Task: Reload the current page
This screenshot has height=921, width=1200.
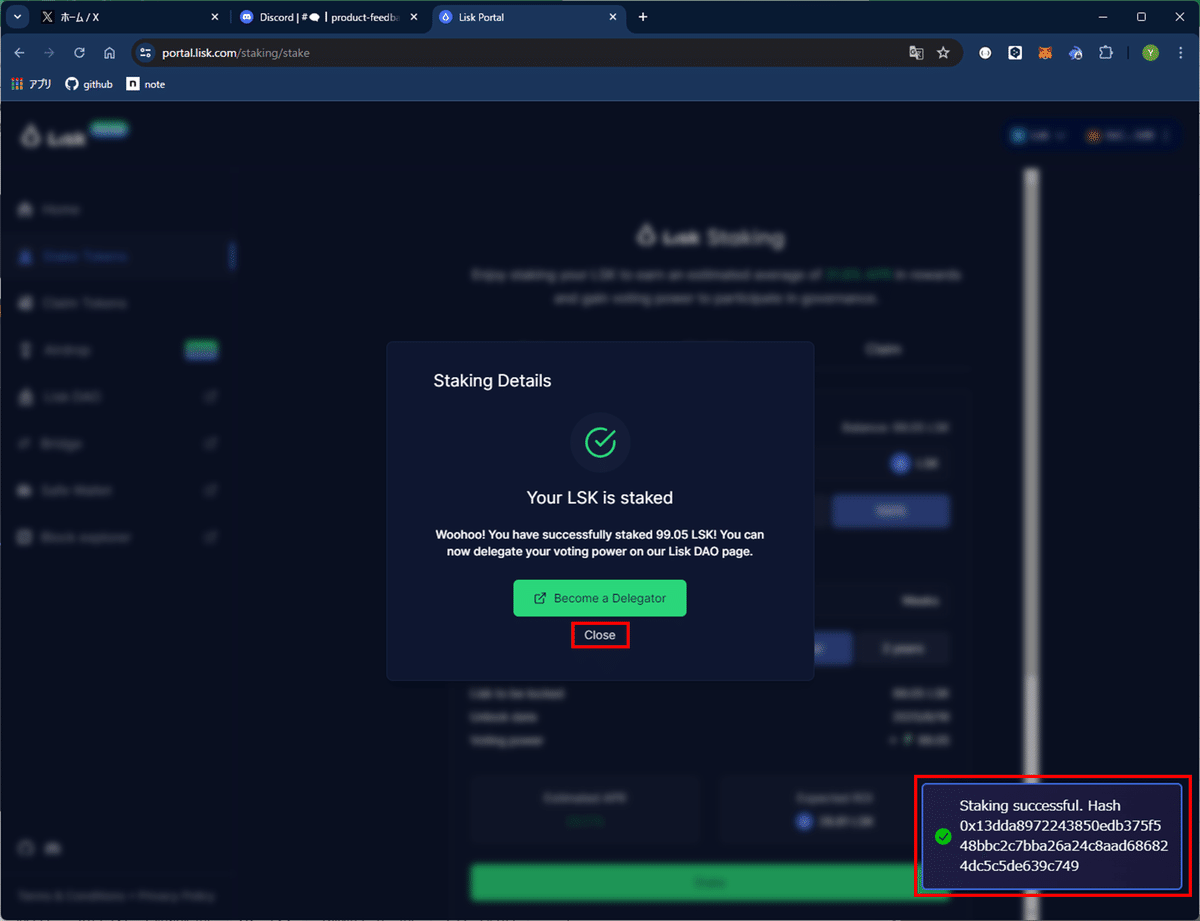Action: pos(79,53)
